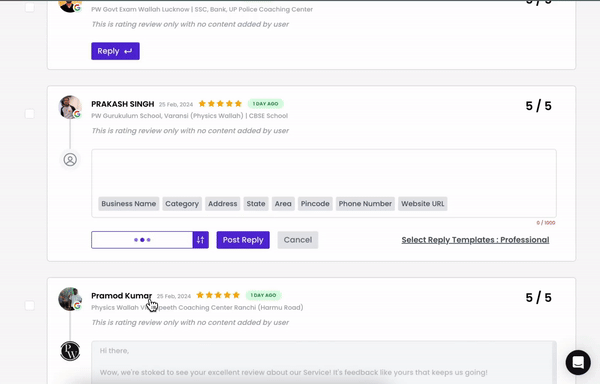Click the Reply button on the PW Govt Exam Wallah review
Viewport: 600px width, 384px height.
115,51
